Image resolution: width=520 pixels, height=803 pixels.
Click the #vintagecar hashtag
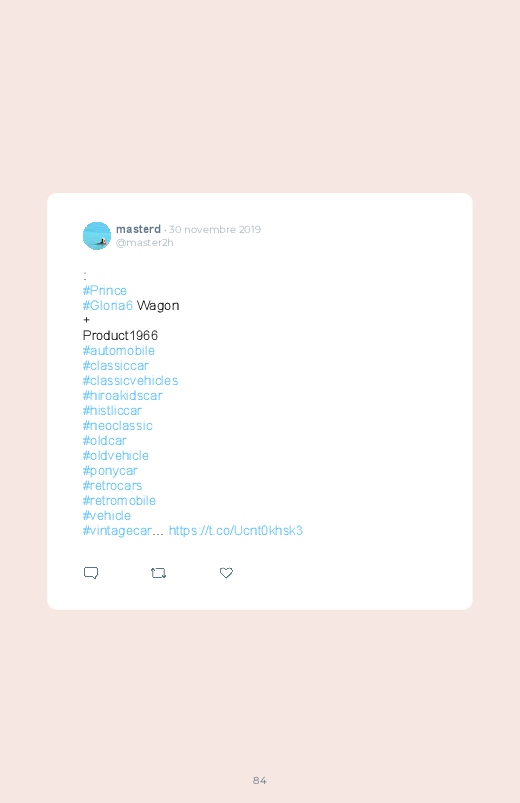[117, 531]
